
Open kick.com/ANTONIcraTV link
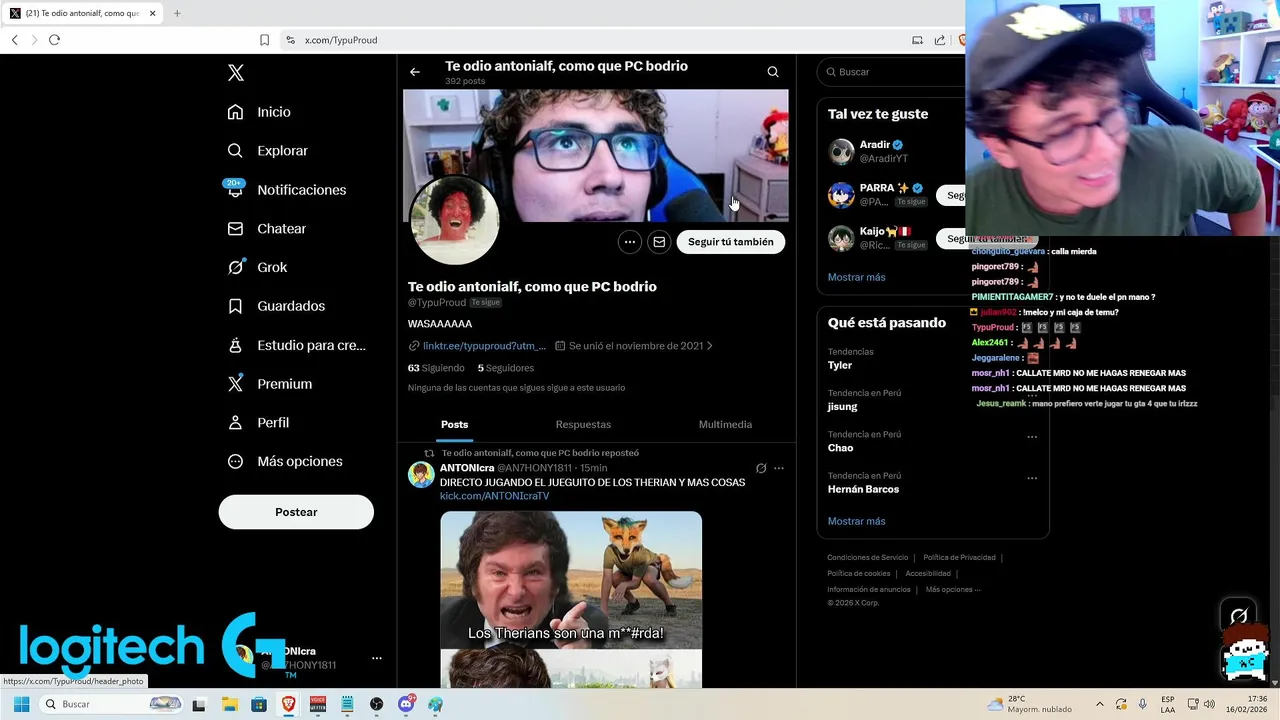494,496
